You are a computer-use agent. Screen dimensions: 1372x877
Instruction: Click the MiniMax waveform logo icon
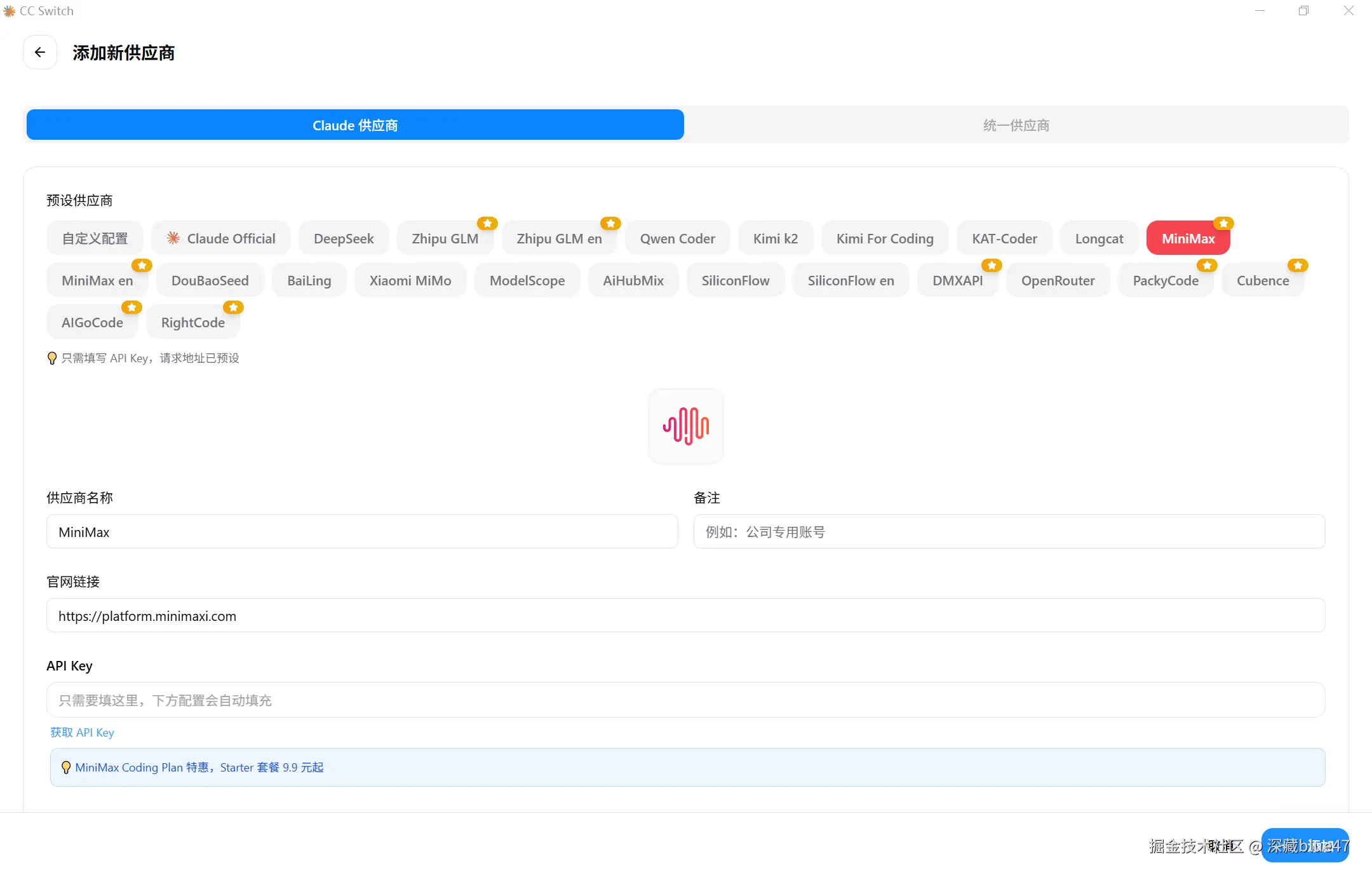click(685, 426)
